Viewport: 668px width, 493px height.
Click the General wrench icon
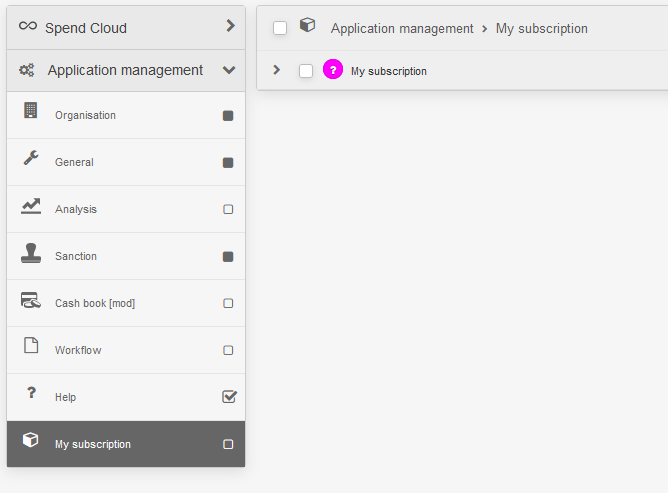pos(31,158)
